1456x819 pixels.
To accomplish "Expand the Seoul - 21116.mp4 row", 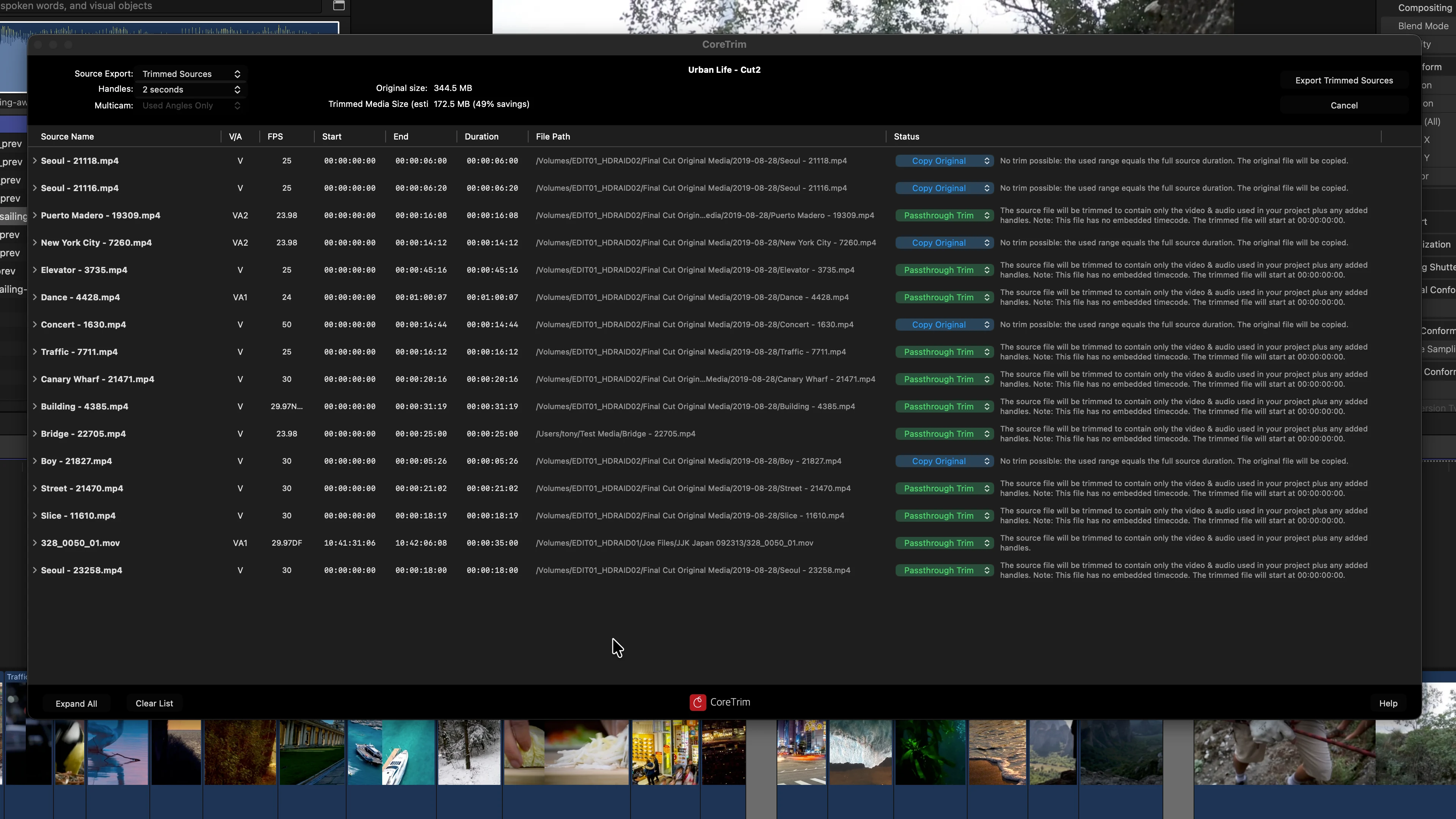I will click(35, 188).
